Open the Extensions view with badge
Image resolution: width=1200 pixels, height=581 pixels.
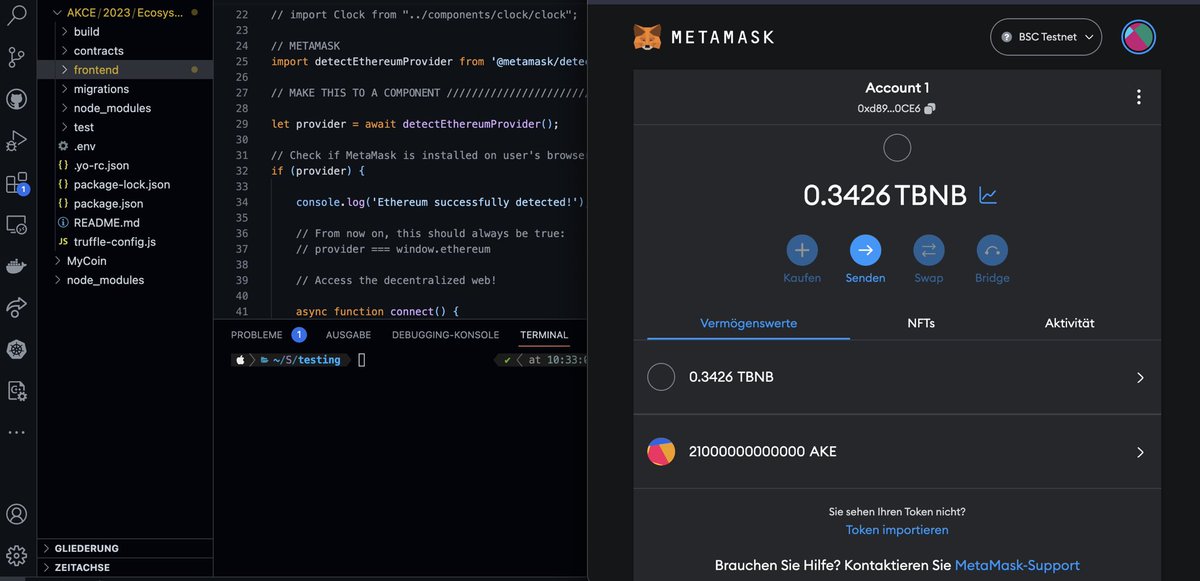(16, 184)
